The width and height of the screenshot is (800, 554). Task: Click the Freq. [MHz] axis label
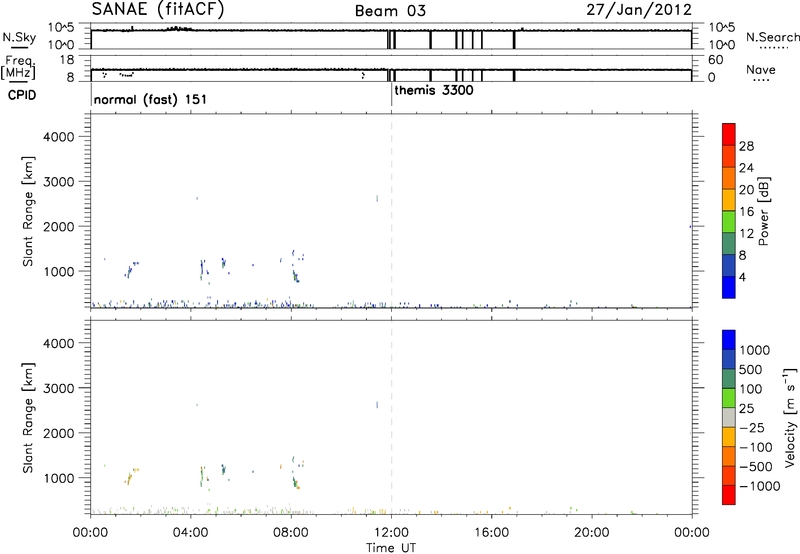18,67
